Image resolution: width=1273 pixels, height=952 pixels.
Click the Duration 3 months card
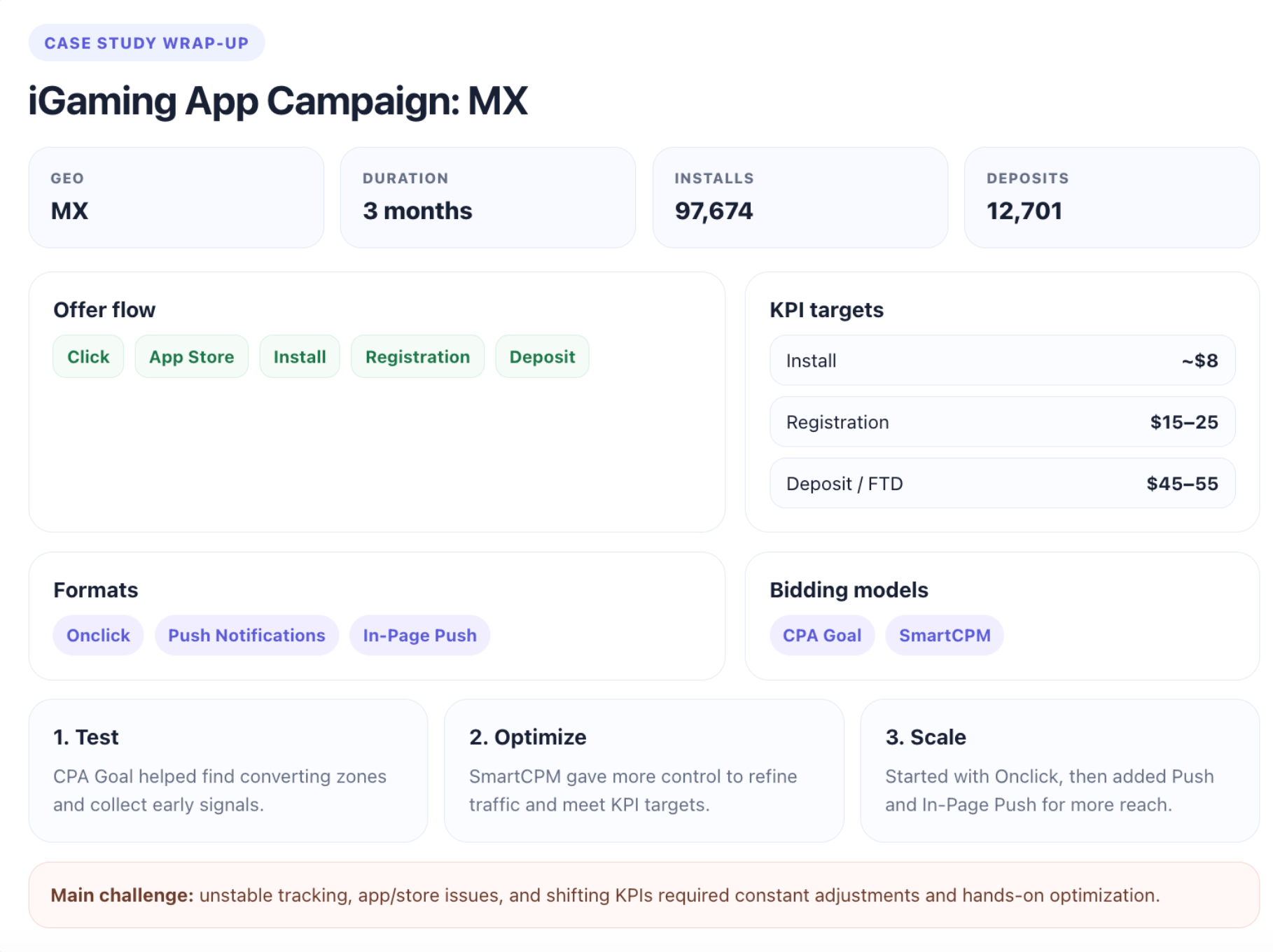pos(488,197)
